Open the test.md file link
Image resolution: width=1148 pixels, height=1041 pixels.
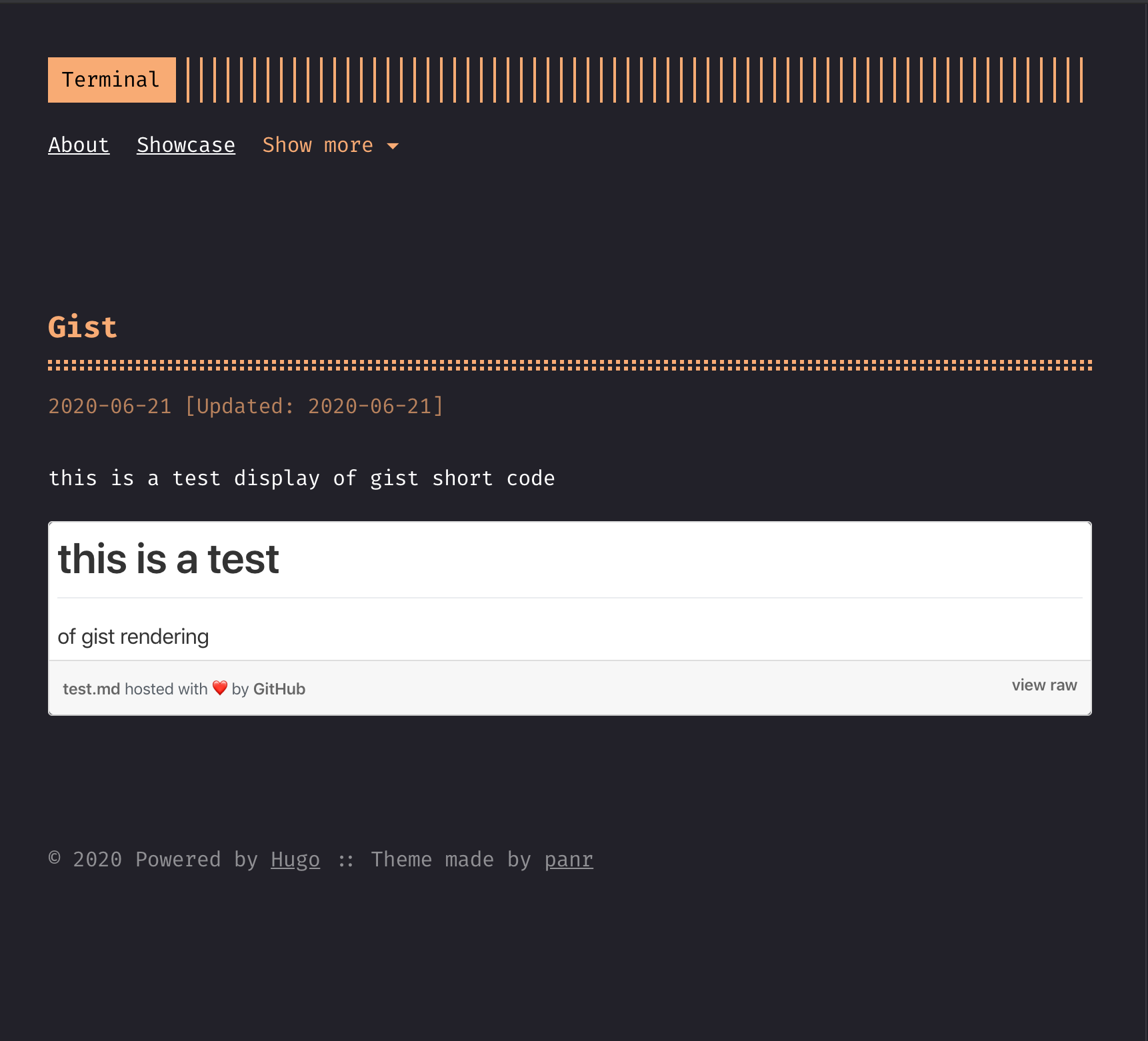pos(91,688)
